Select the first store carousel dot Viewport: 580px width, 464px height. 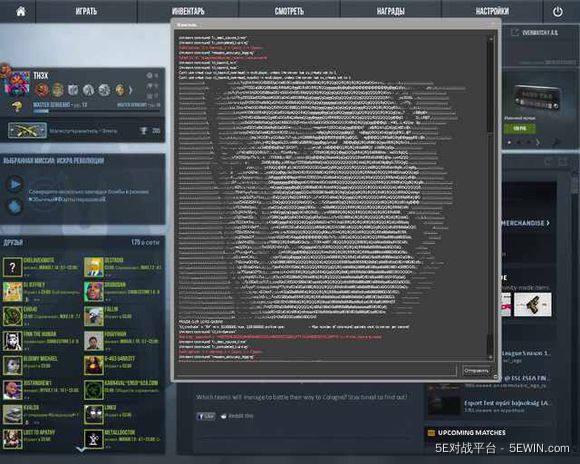tap(509, 142)
